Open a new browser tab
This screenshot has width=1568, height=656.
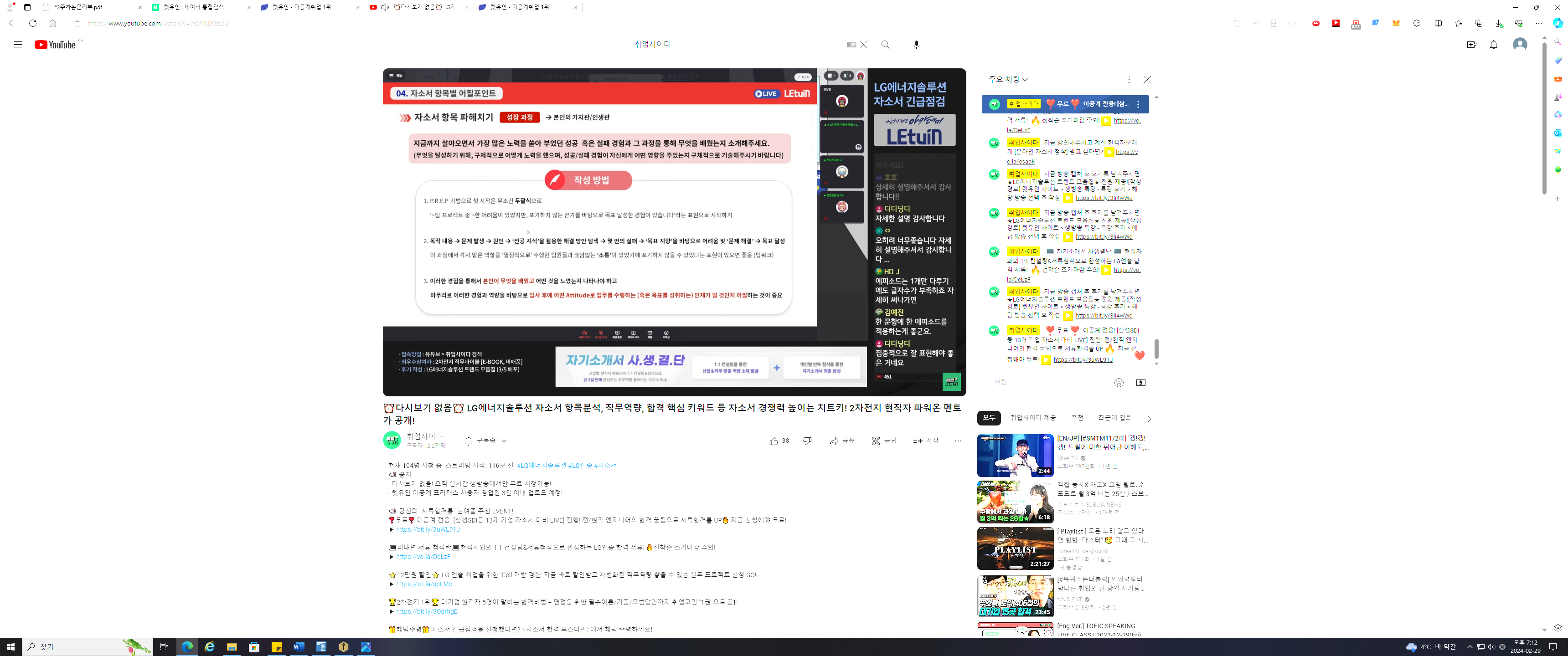click(590, 7)
